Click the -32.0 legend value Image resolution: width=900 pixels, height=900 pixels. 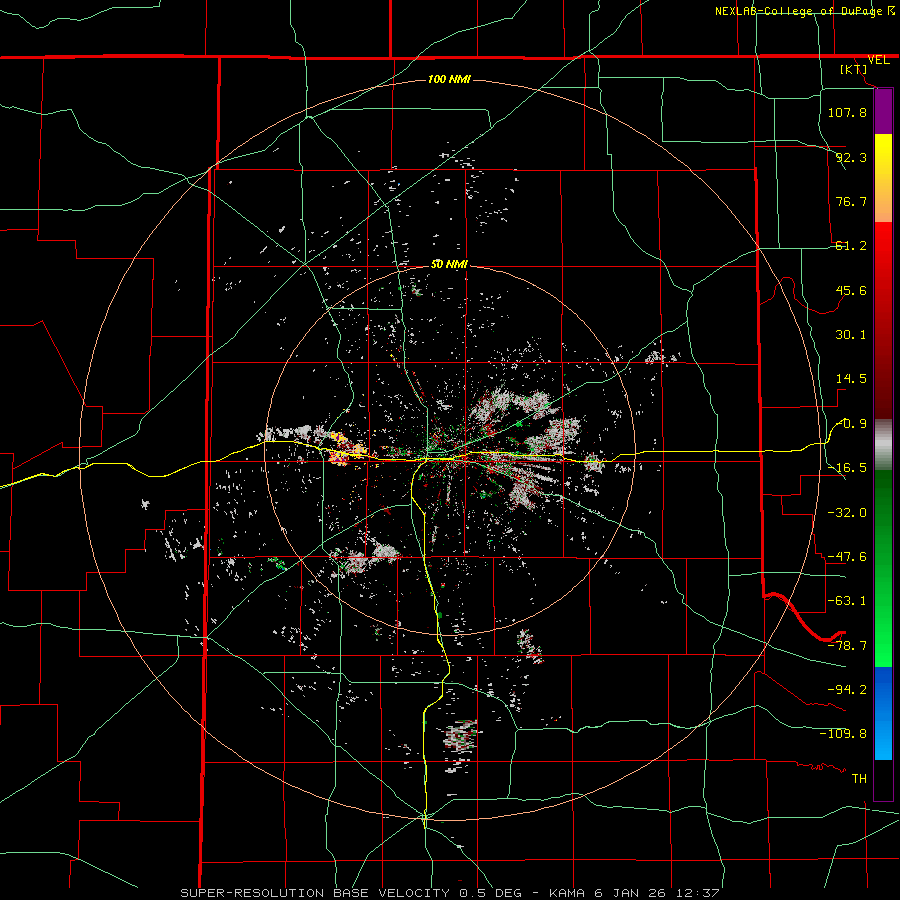(x=847, y=513)
